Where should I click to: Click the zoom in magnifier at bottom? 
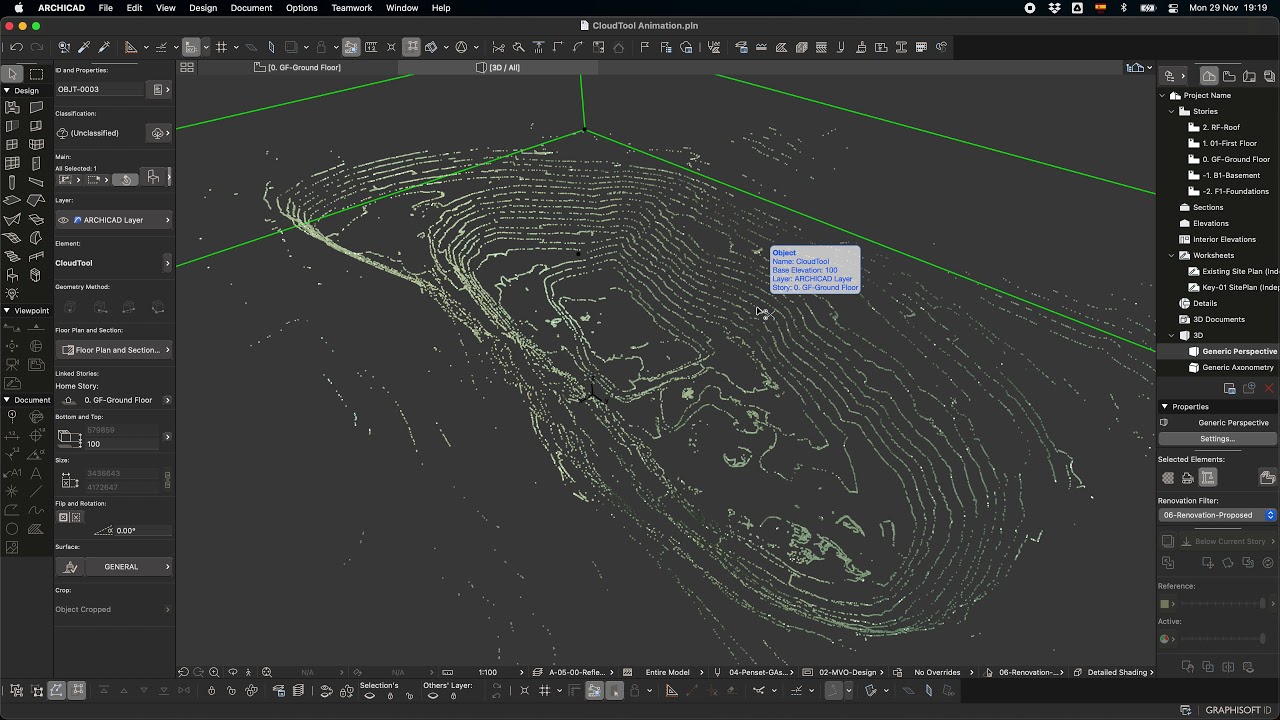(214, 672)
